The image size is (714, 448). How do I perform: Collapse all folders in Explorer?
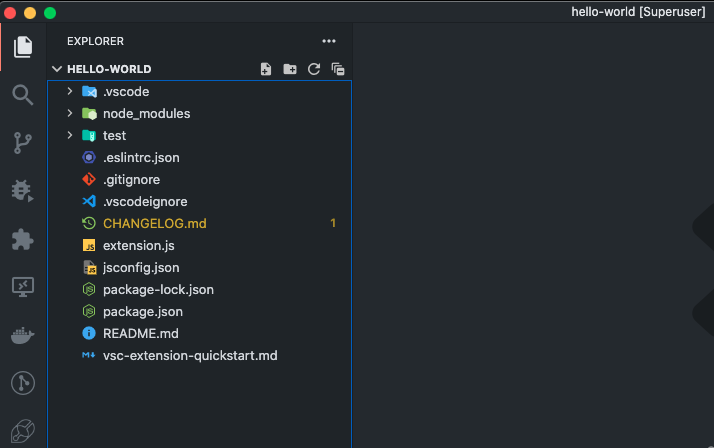338,69
